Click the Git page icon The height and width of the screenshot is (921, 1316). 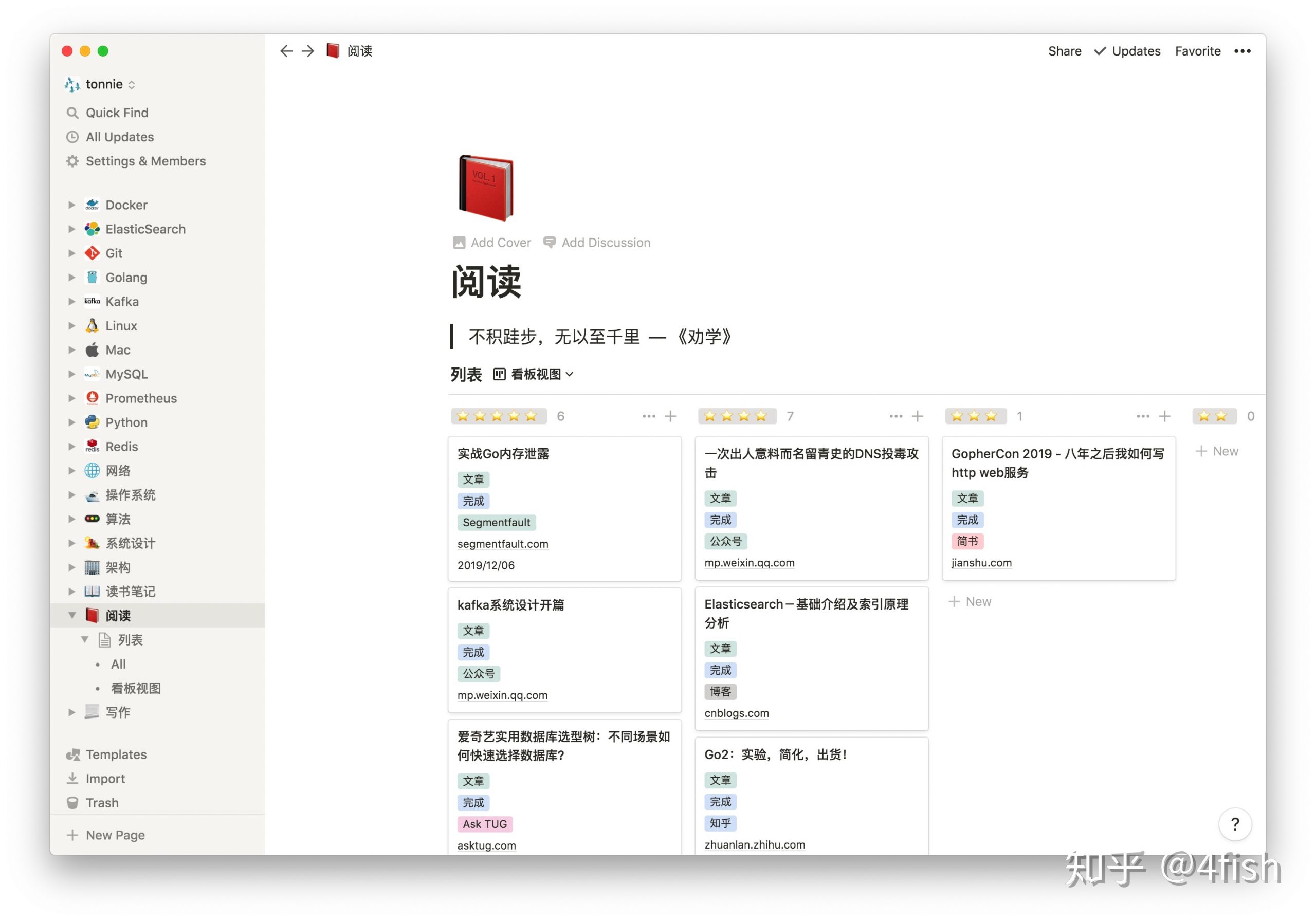92,253
